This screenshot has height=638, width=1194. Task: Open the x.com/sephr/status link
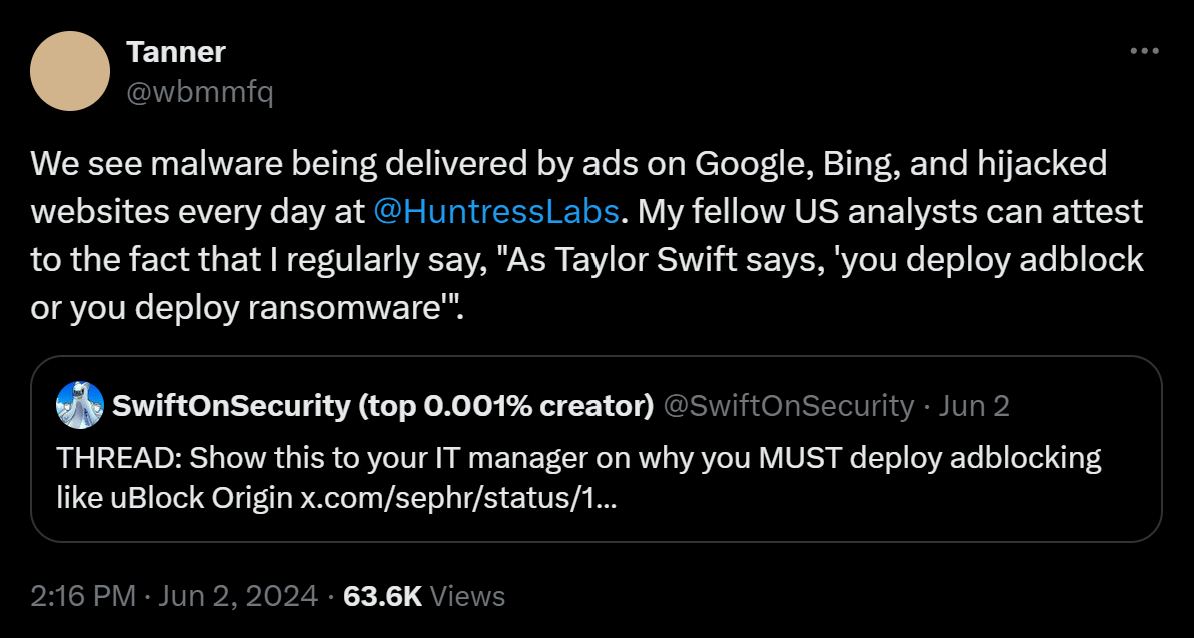(458, 498)
